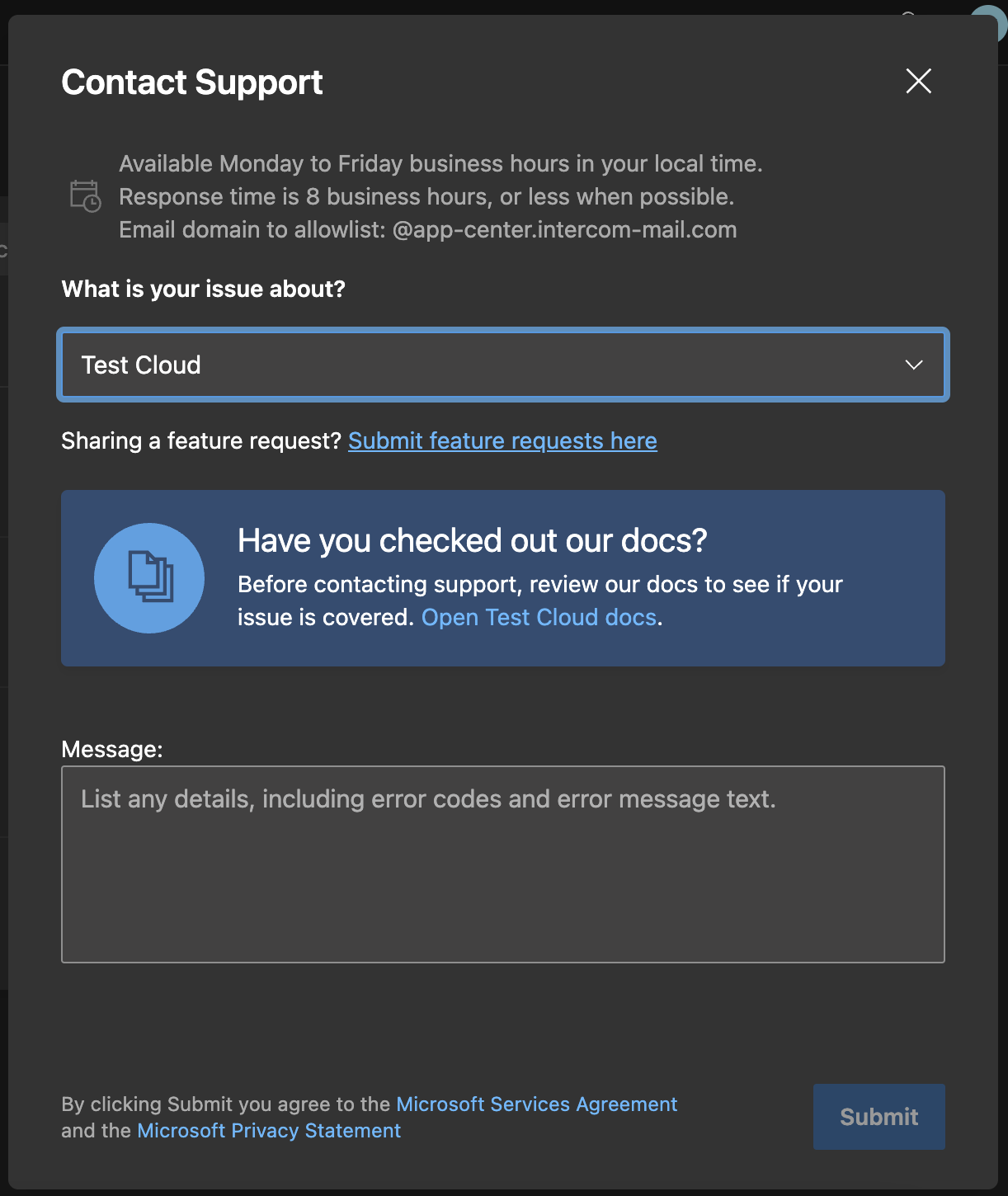
Task: Click the Contact Support dialog title
Action: pyautogui.click(x=191, y=82)
